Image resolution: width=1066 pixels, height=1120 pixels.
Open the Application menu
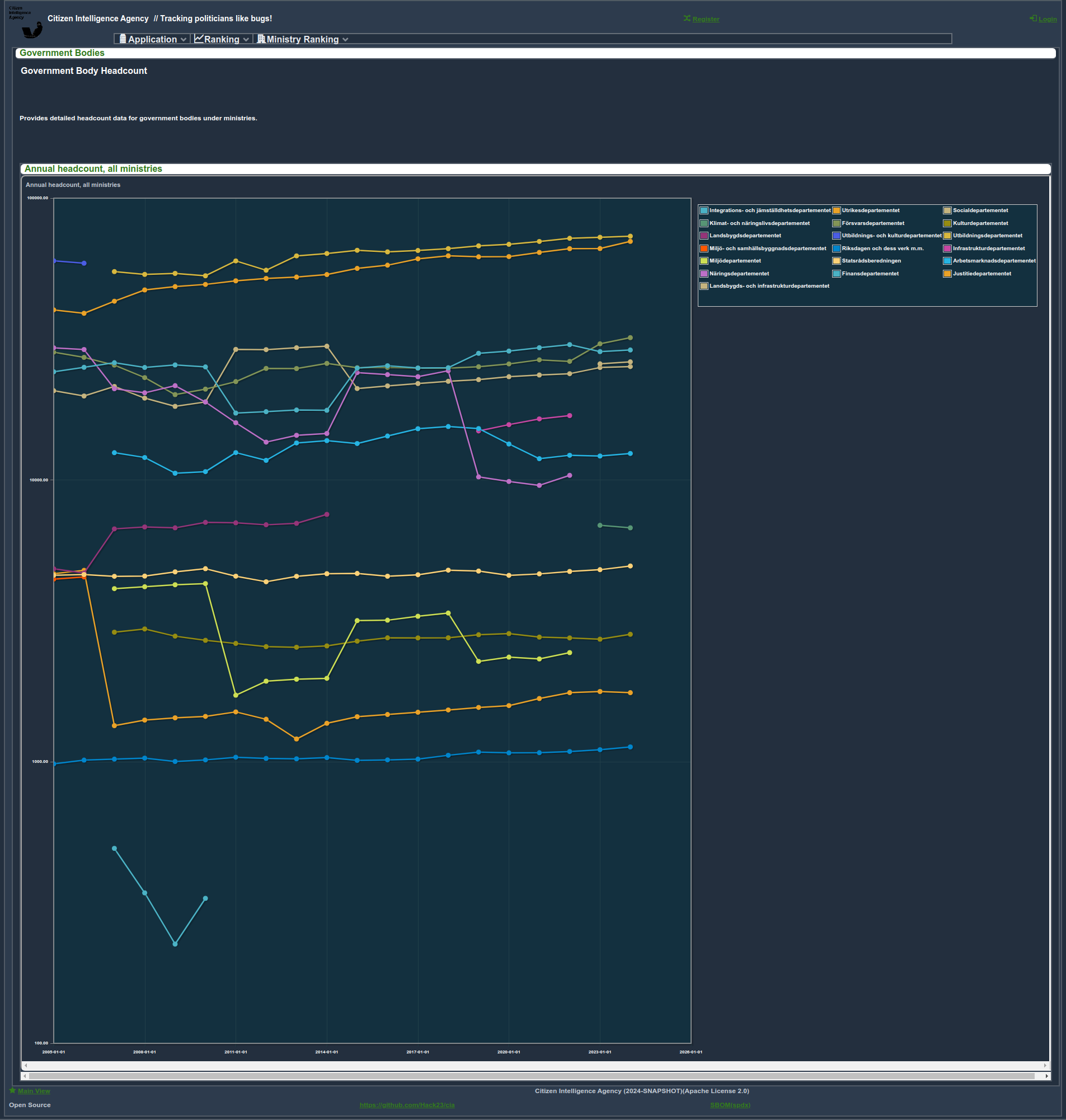152,39
